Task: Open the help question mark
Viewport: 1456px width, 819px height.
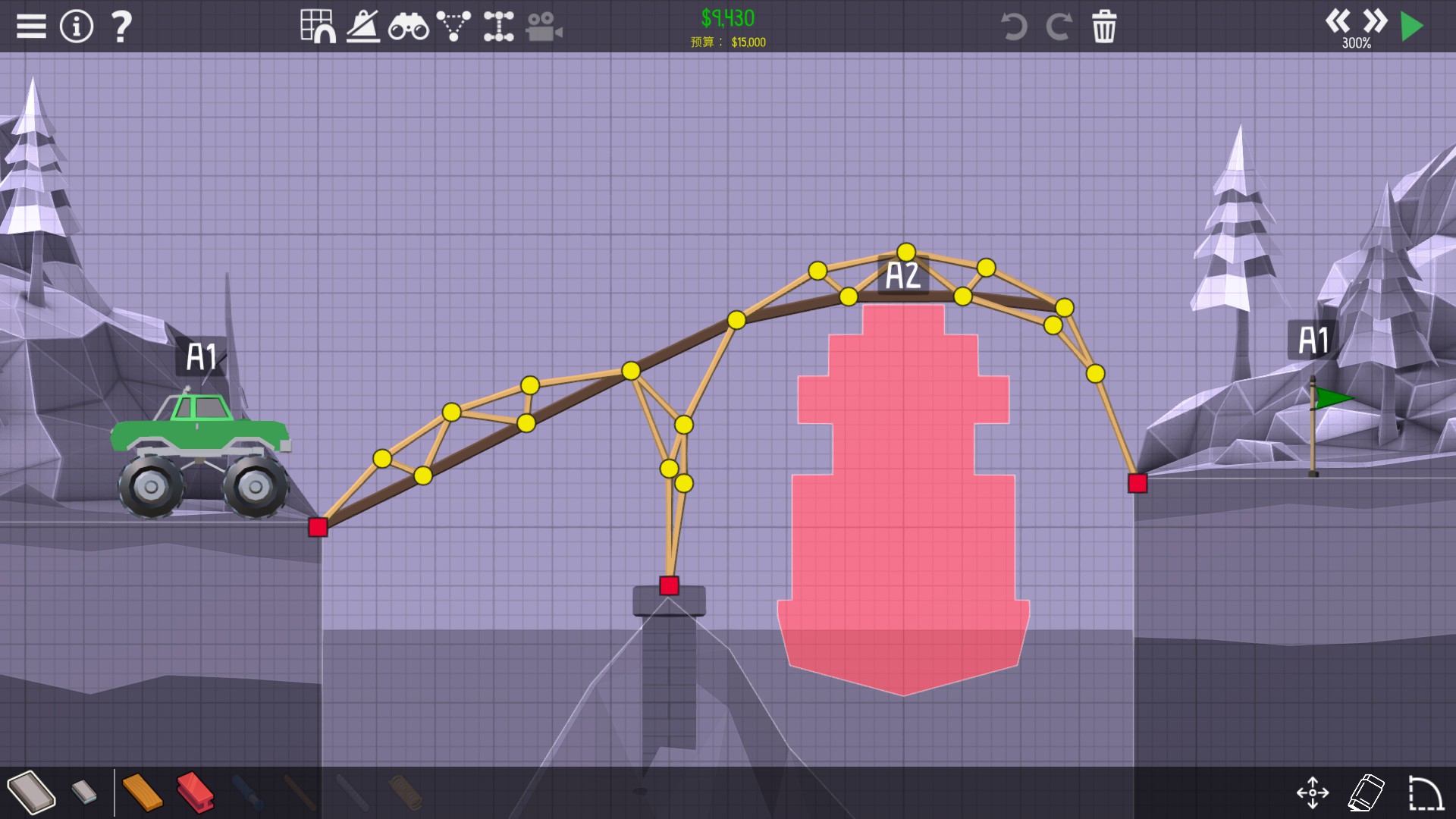Action: (x=121, y=27)
